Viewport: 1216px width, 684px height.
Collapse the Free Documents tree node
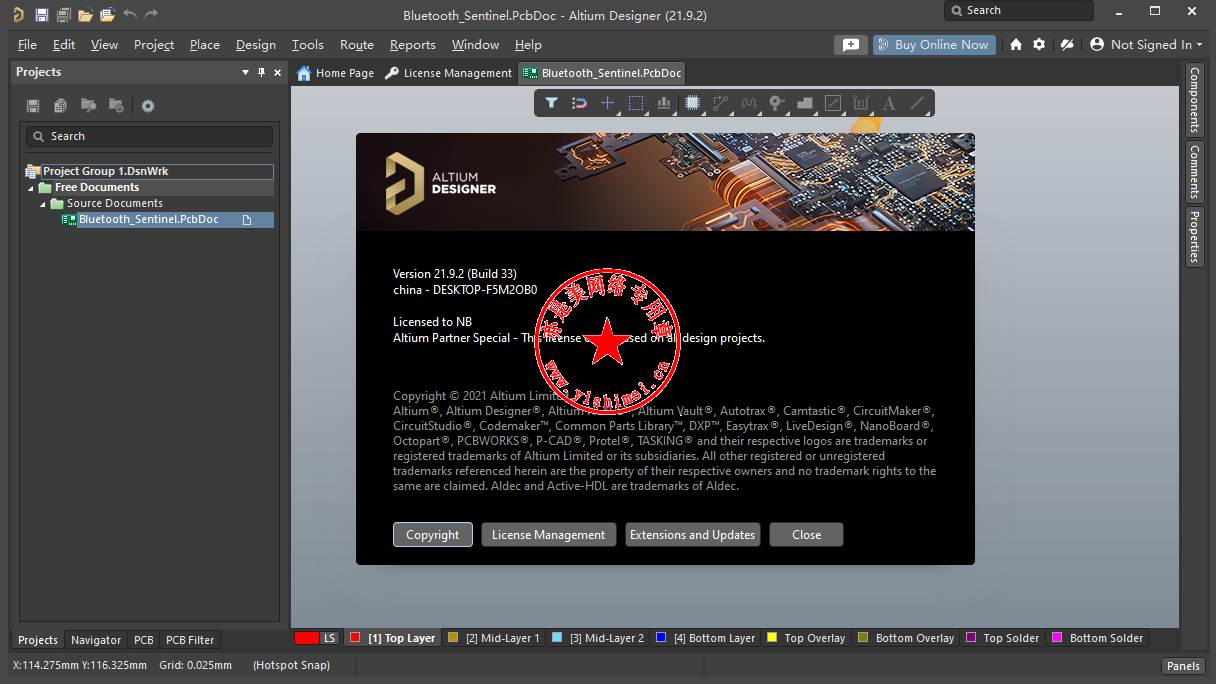pos(31,188)
